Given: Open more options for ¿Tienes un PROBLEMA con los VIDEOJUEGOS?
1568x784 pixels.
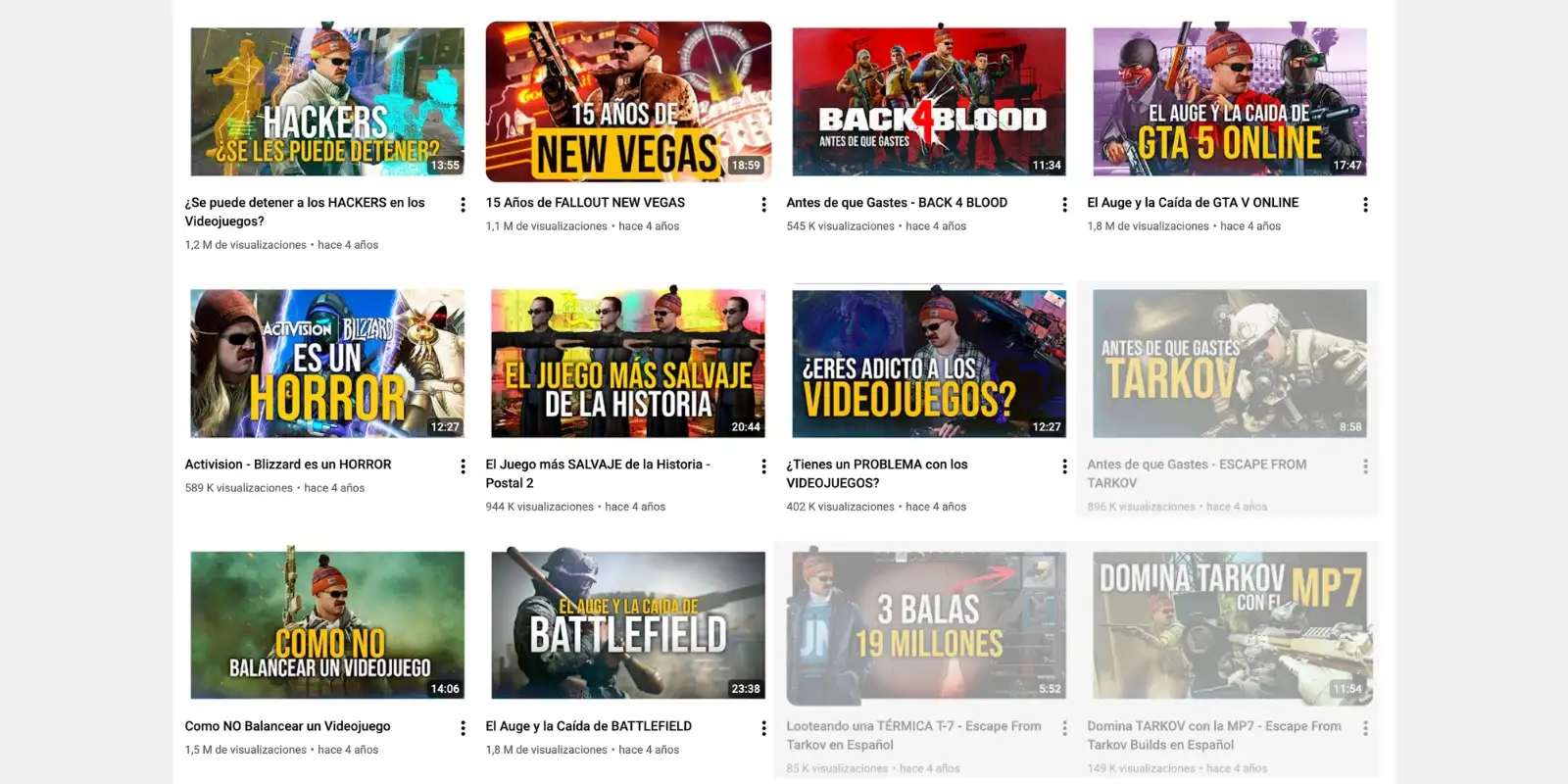Looking at the screenshot, I should (x=1064, y=466).
